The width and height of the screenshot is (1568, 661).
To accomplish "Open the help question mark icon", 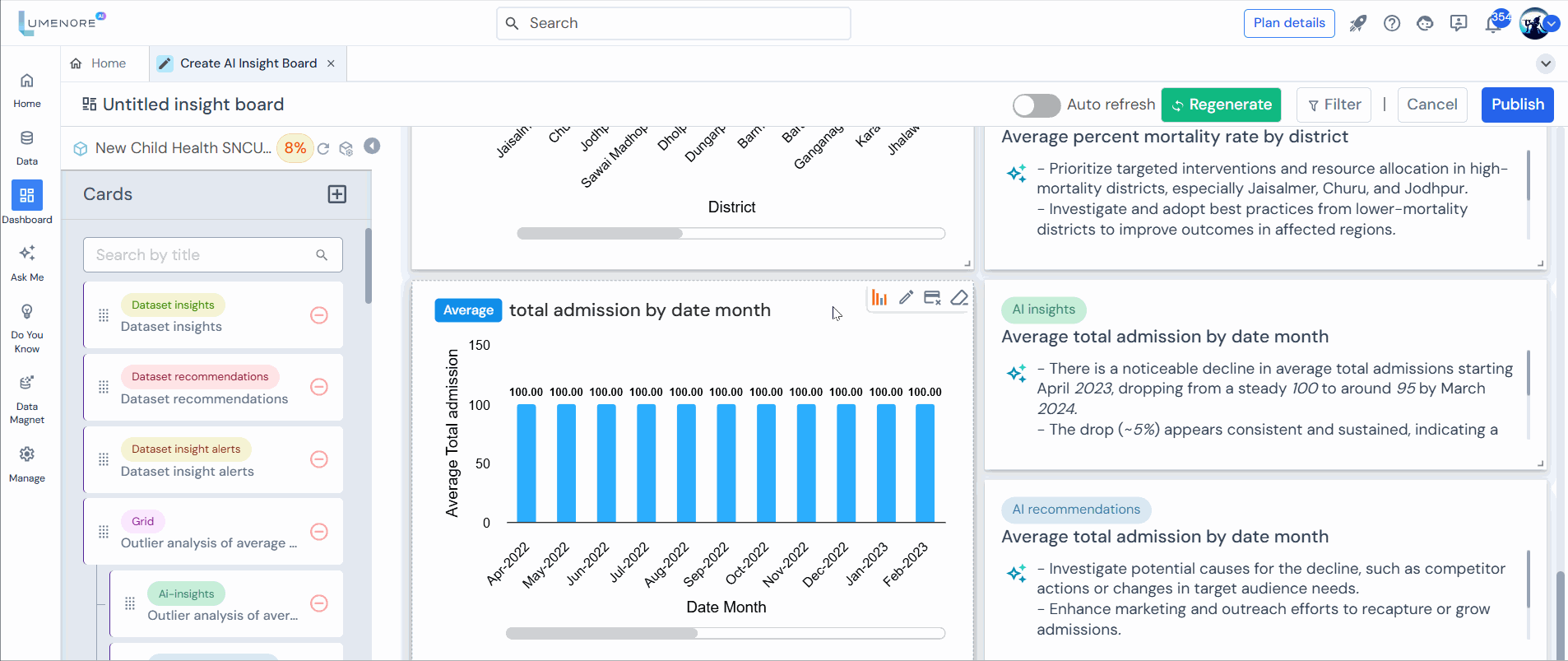I will pos(1392,24).
